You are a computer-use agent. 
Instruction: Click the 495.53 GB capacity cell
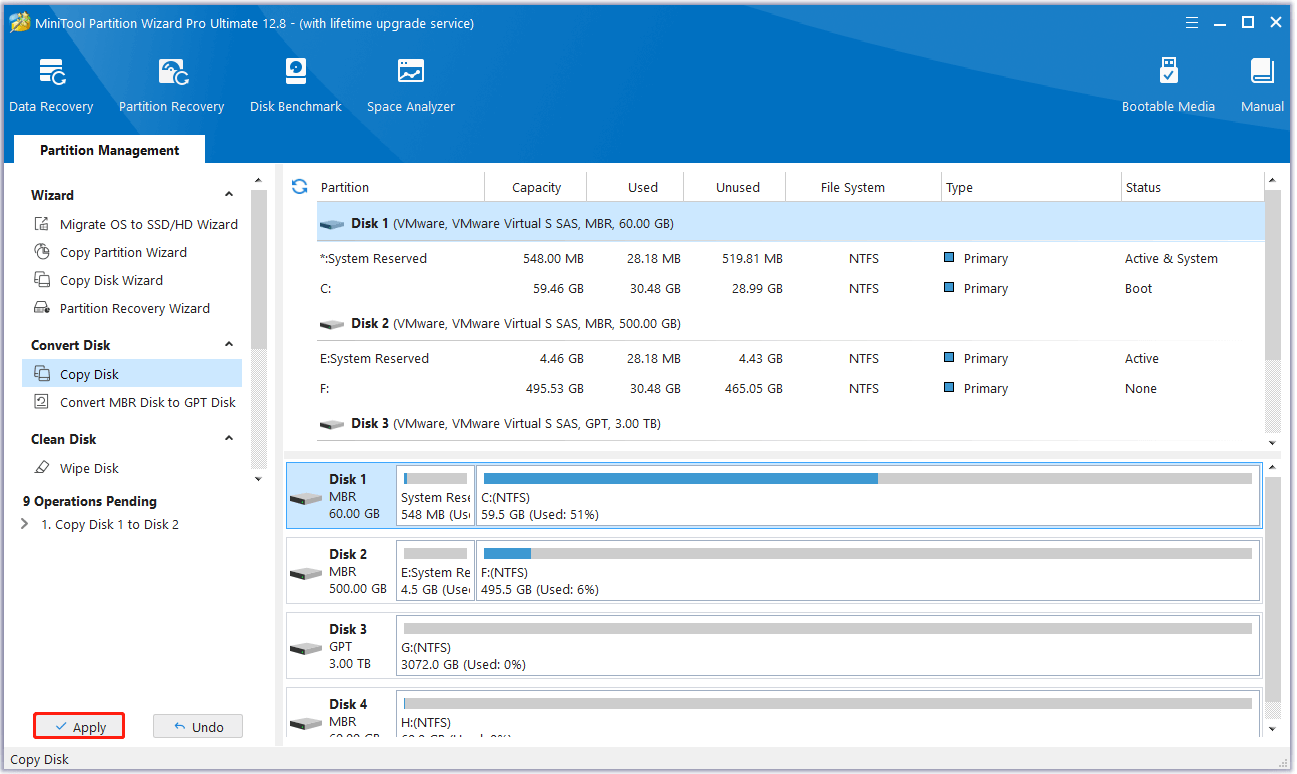pos(554,388)
